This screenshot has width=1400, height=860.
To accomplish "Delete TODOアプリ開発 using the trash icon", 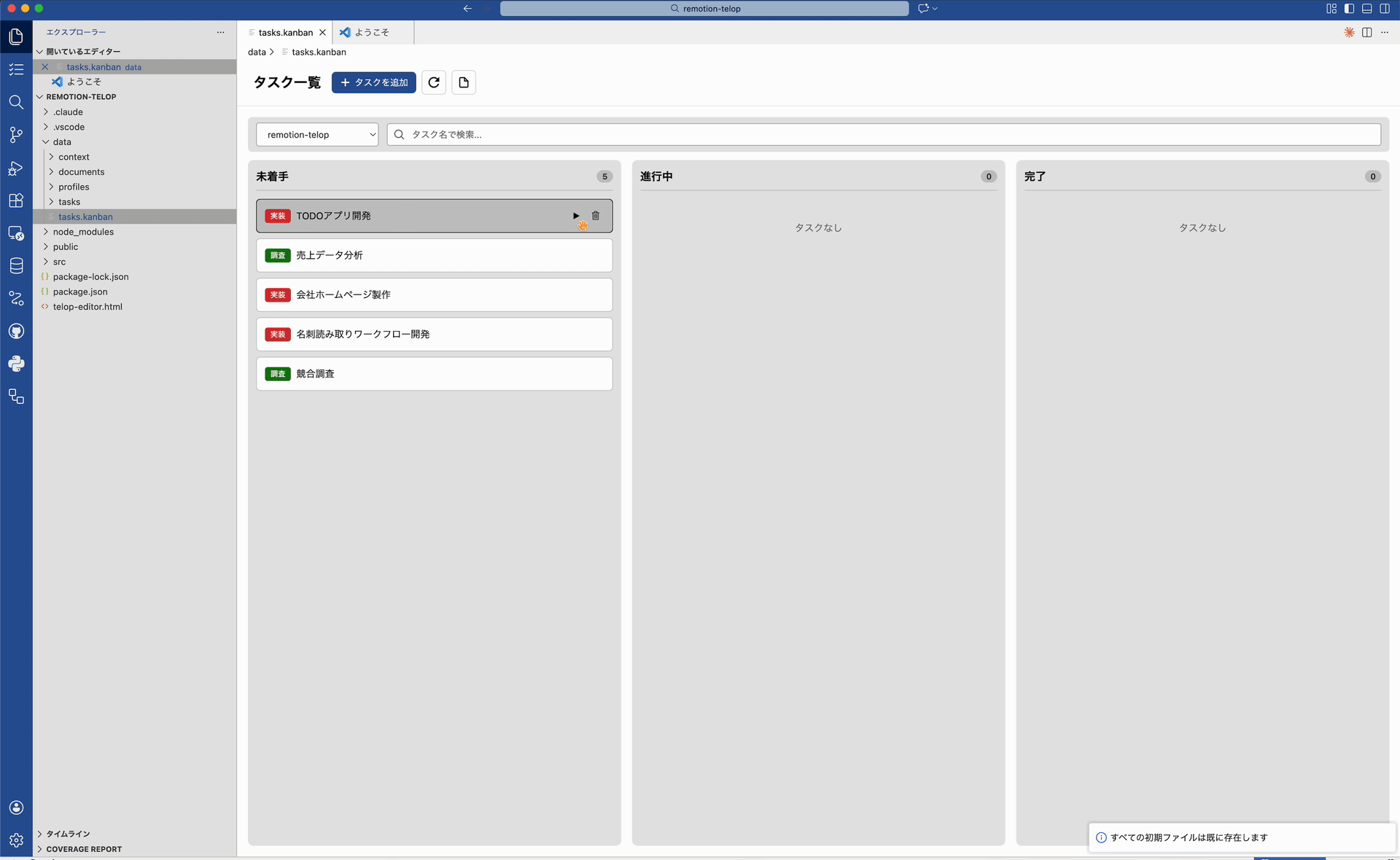I will click(595, 216).
